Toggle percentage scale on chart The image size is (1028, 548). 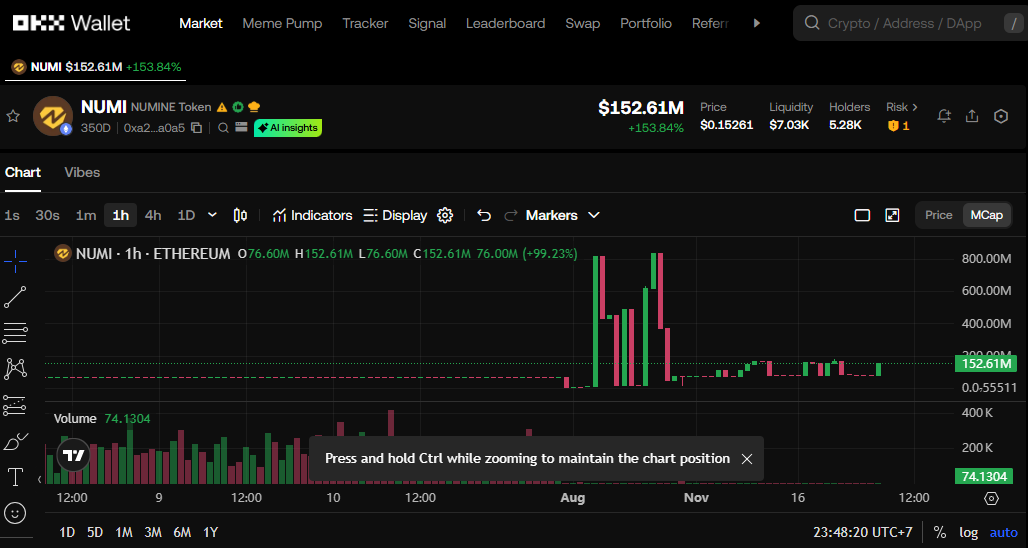point(939,532)
